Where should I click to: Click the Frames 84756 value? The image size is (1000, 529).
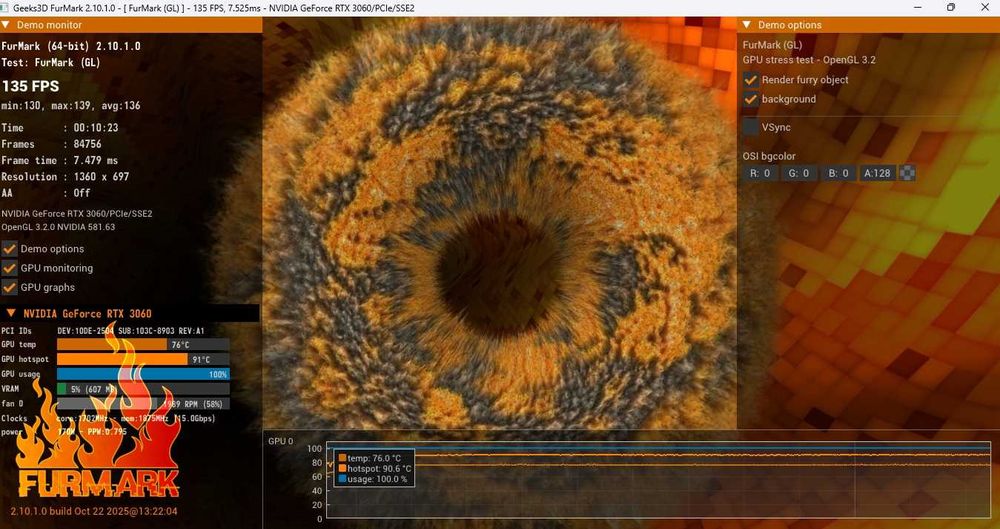(87, 144)
